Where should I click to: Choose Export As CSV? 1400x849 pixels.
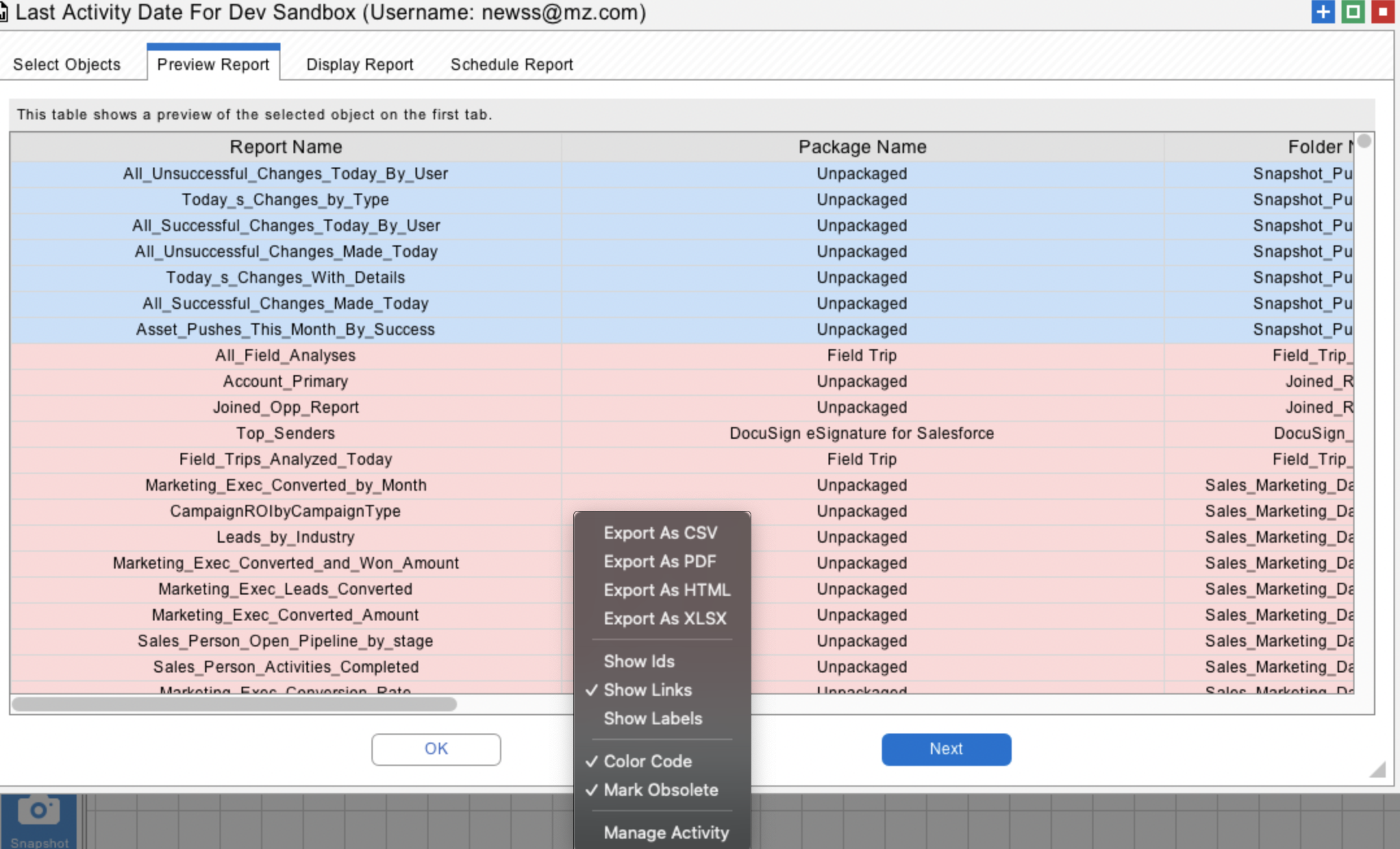point(660,533)
